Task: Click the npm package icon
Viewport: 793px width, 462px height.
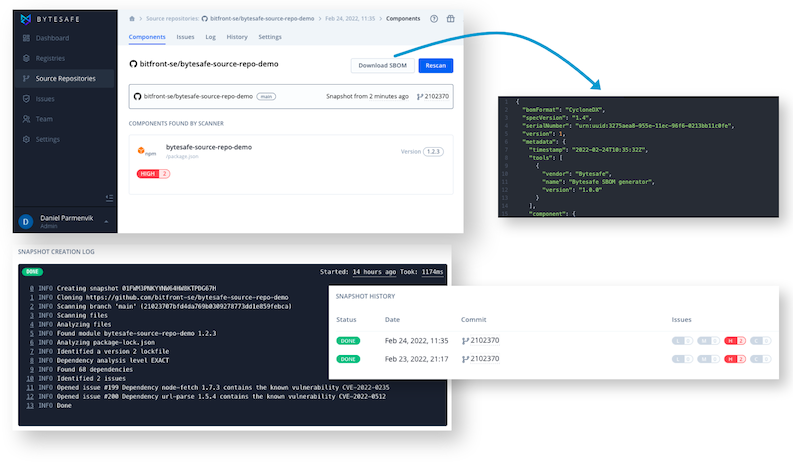Action: coord(146,151)
